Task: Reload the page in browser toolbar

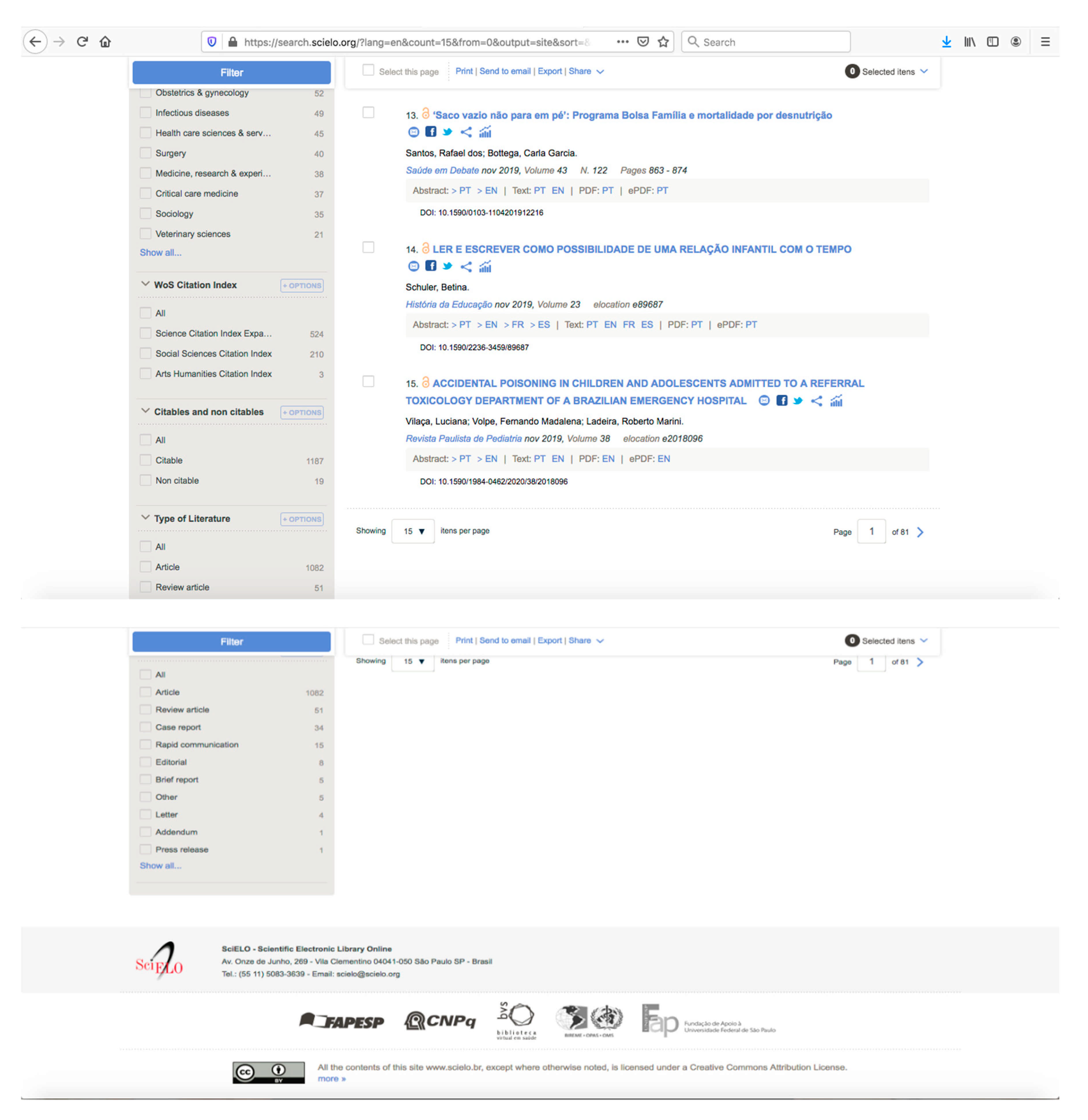Action: (x=82, y=42)
